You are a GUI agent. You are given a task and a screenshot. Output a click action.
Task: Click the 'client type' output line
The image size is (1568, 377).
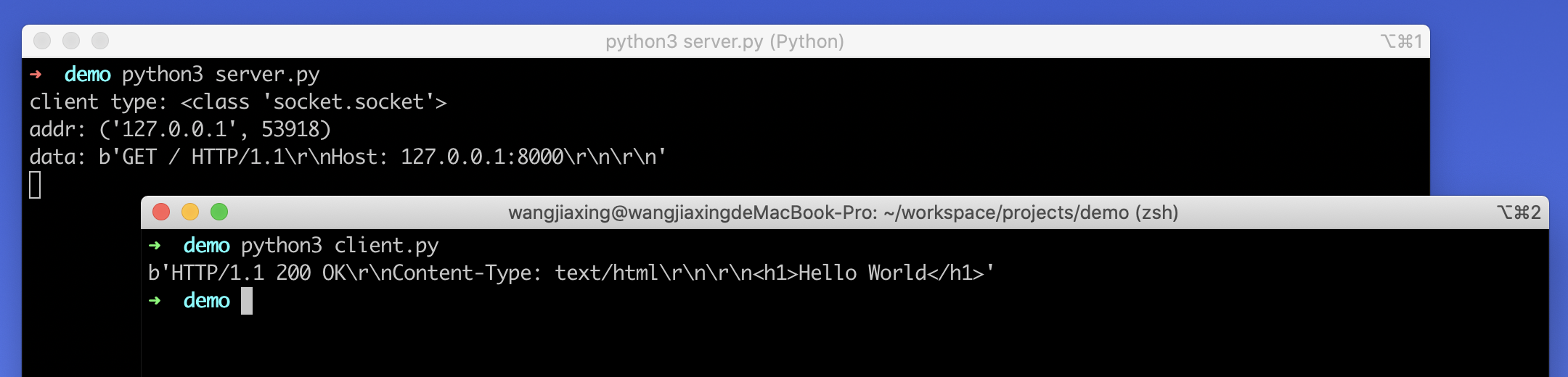(x=238, y=102)
